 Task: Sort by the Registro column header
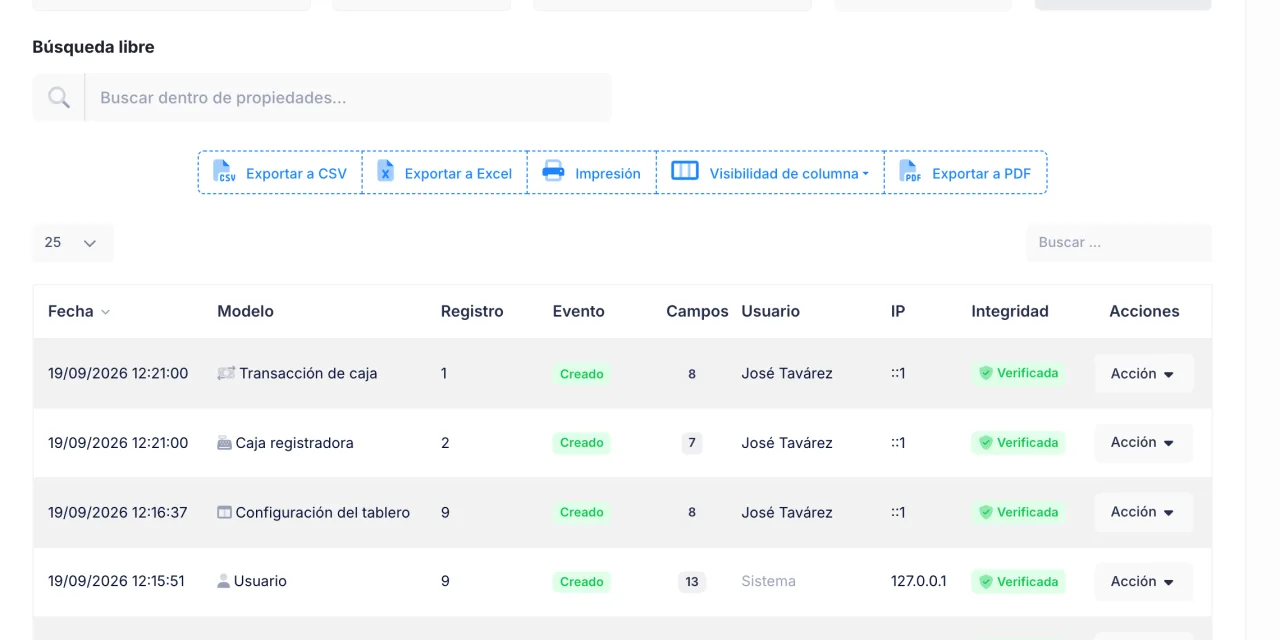[x=472, y=311]
